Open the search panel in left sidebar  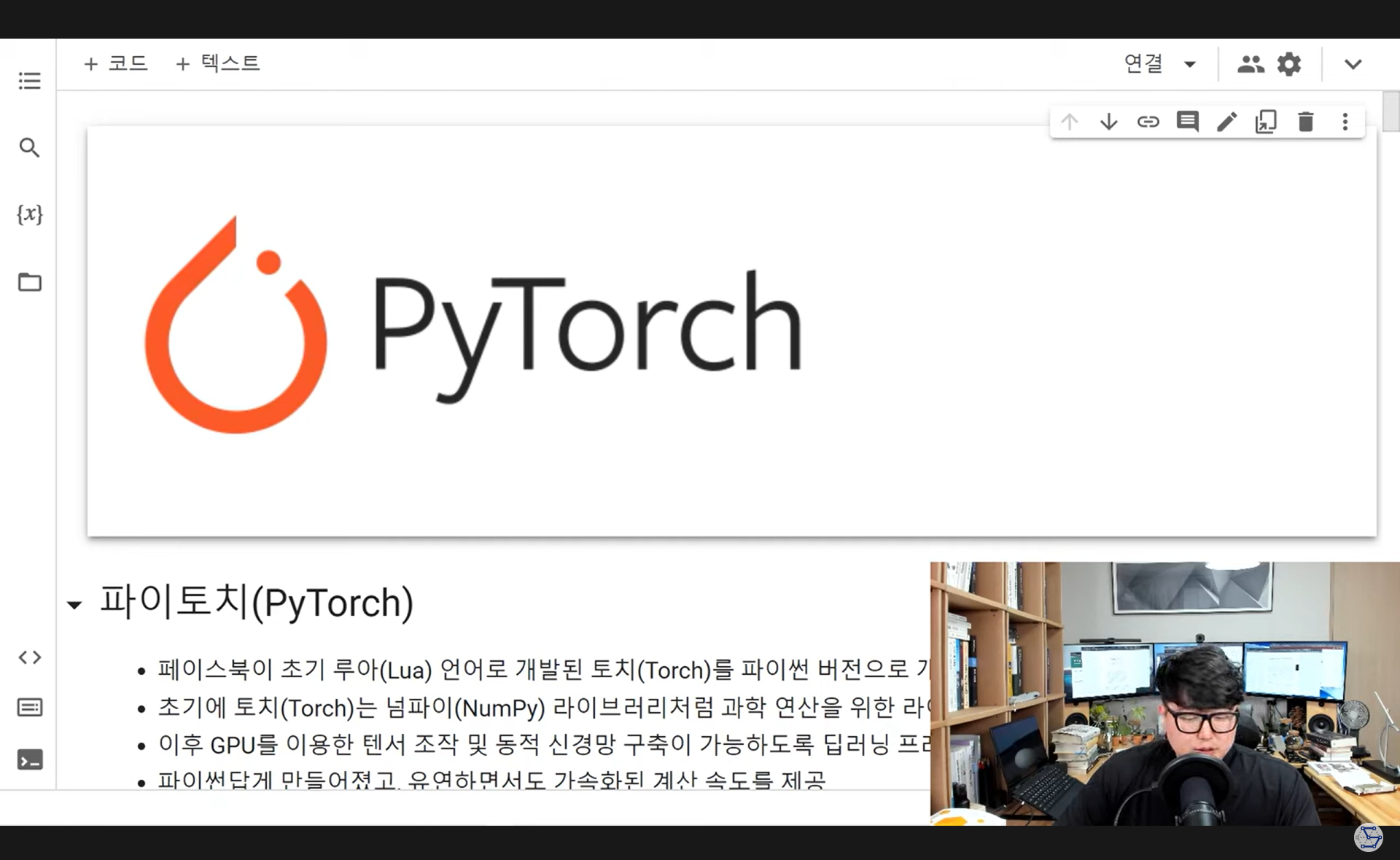click(29, 148)
